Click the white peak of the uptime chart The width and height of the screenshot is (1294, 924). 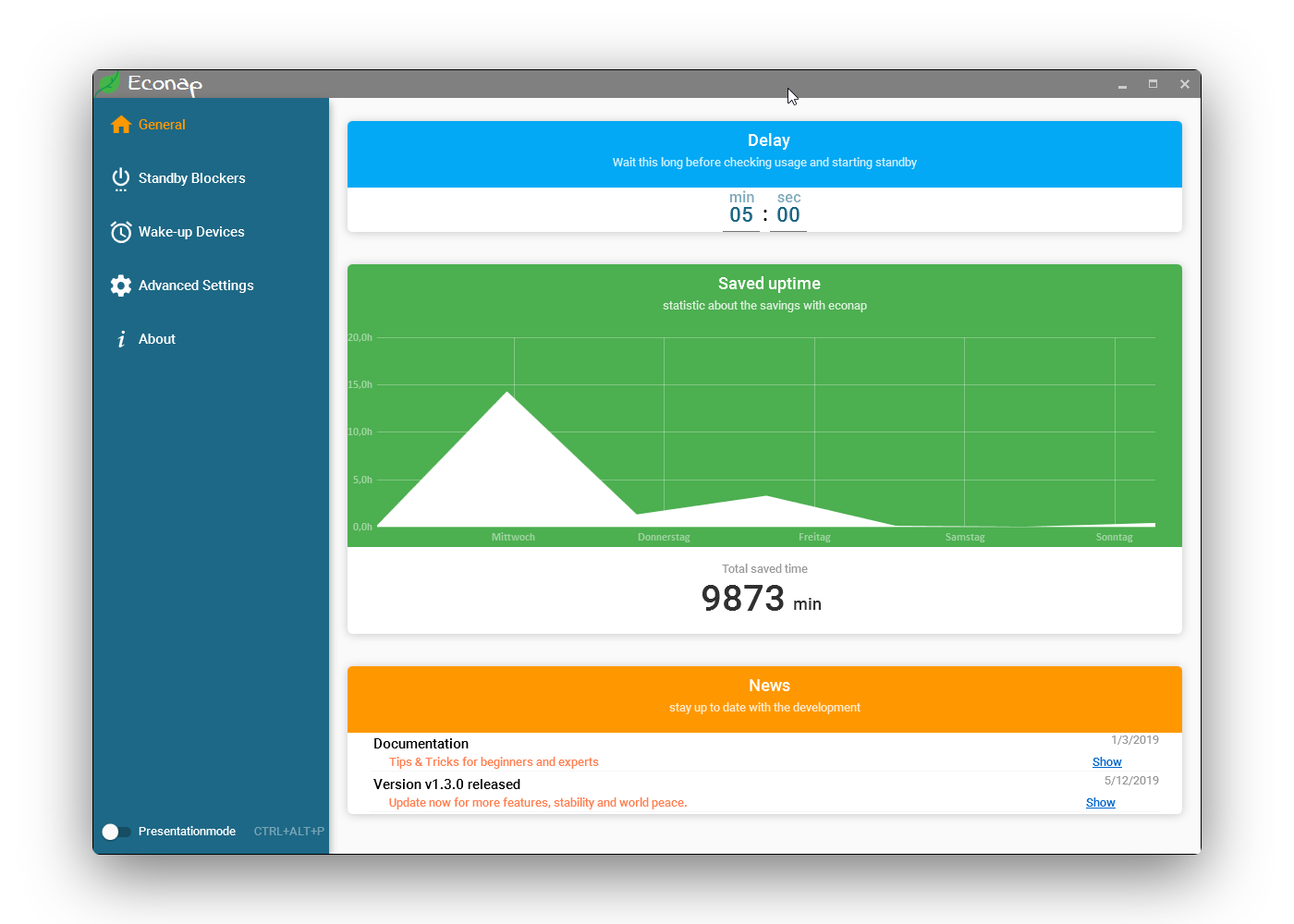tap(507, 395)
